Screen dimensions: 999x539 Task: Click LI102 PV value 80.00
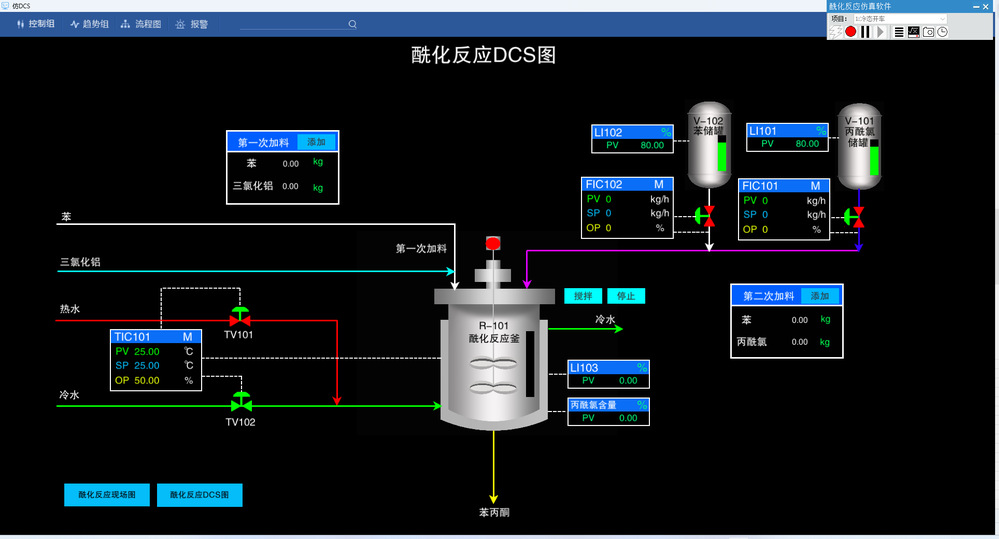point(652,145)
